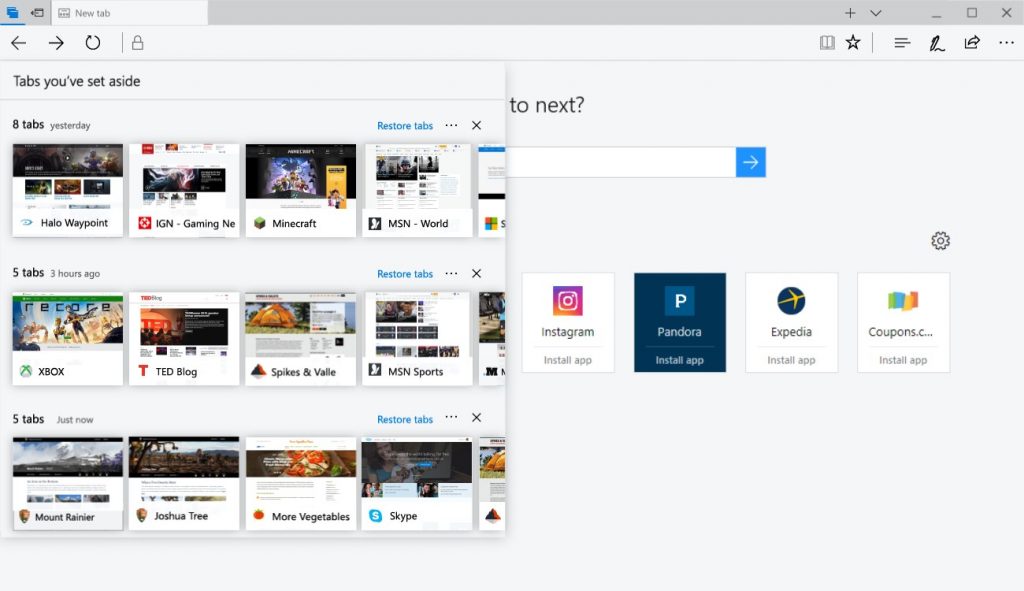Open the tabs you've set aside icon

[x=12, y=13]
